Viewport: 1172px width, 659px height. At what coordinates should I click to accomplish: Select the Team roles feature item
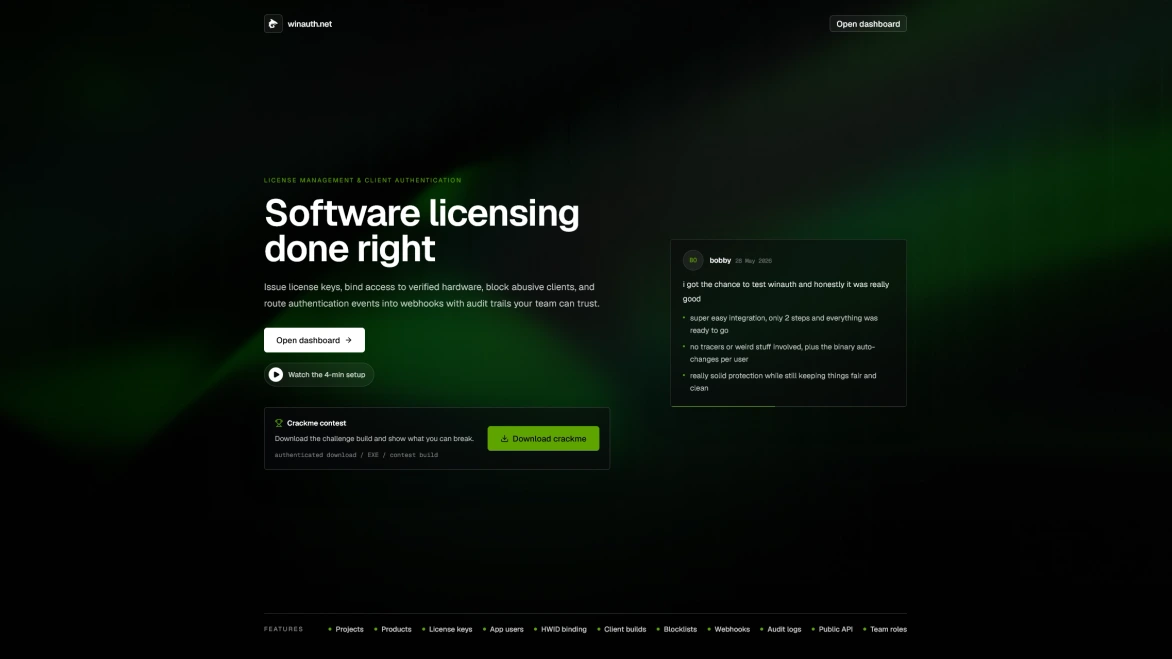(885, 629)
